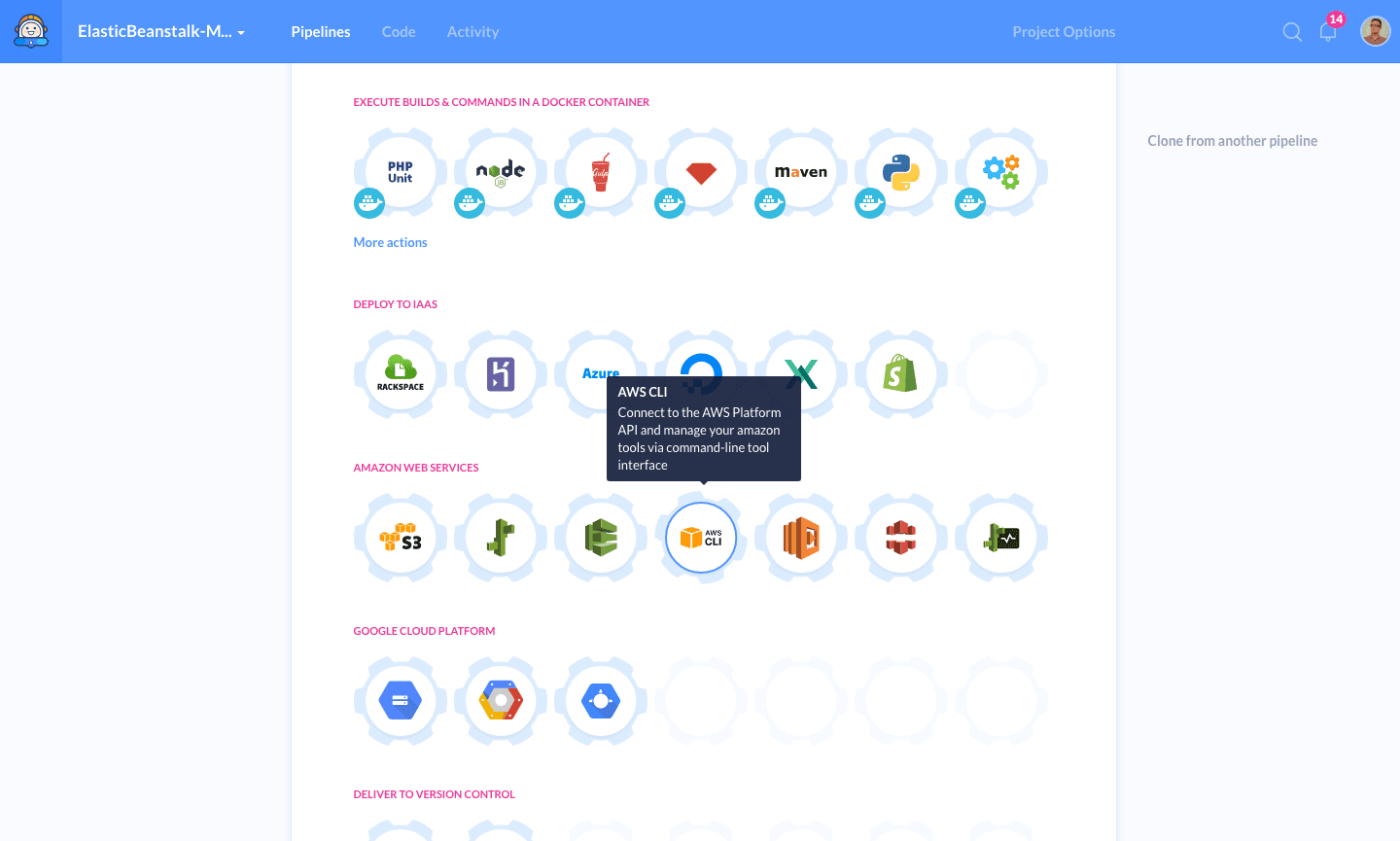Click the 'Execute builds & commands in a Docker container' heading
This screenshot has height=841, width=1400.
coord(501,102)
